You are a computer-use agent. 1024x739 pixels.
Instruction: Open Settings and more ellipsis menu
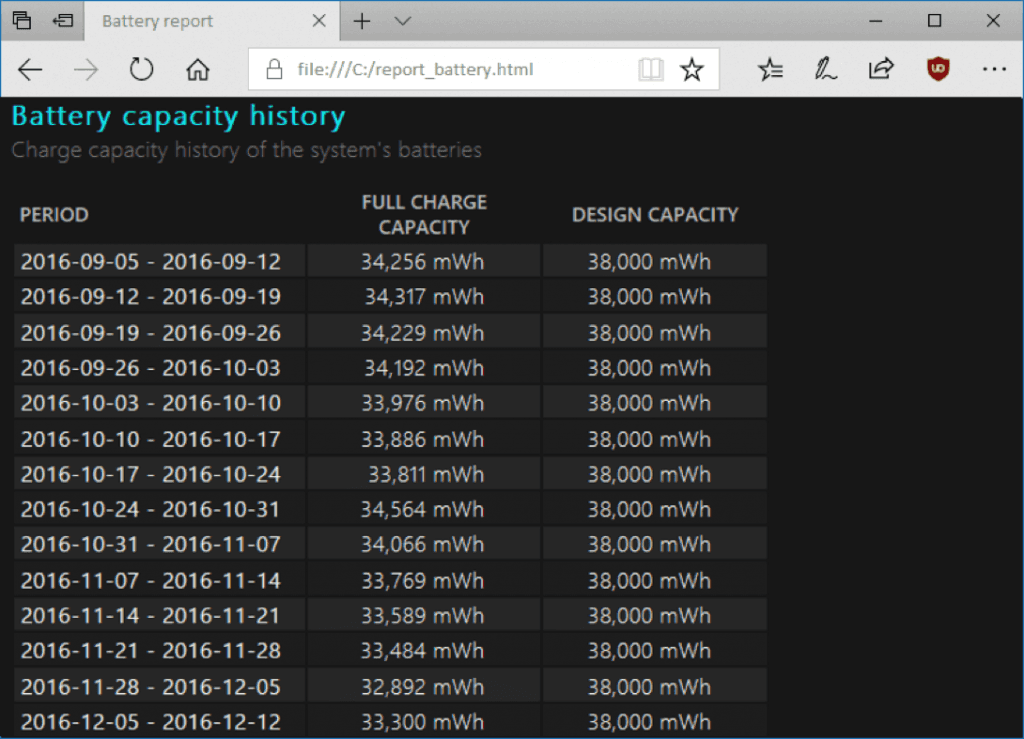[993, 69]
